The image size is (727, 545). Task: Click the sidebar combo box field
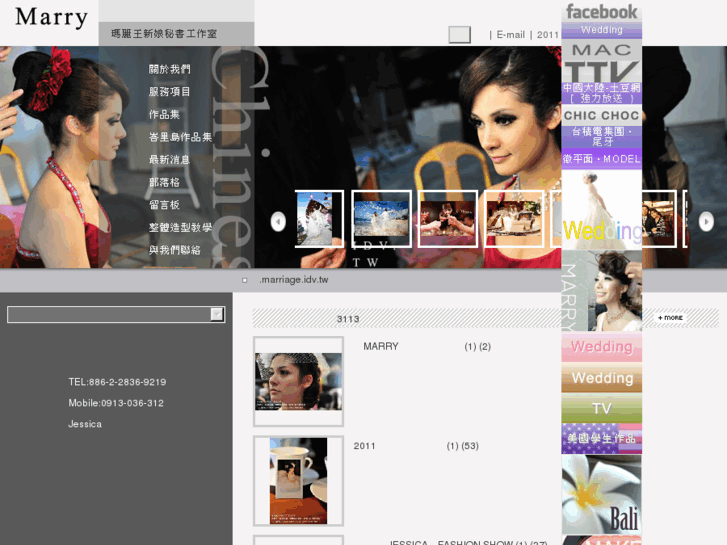116,314
